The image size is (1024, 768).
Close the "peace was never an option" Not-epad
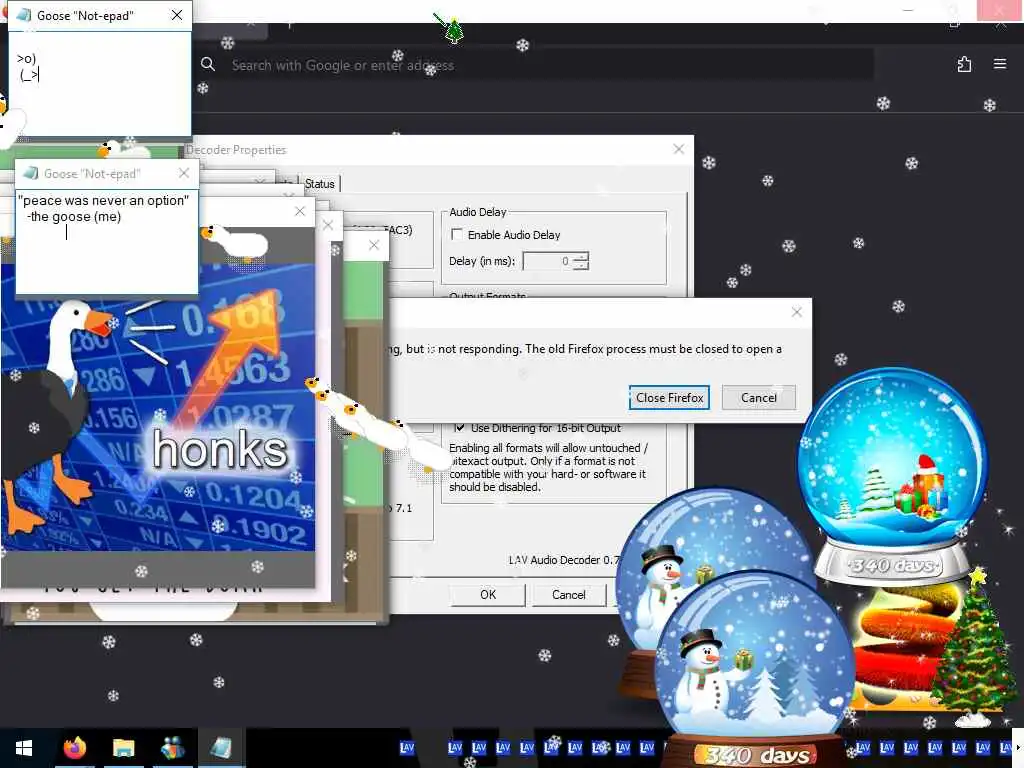184,173
